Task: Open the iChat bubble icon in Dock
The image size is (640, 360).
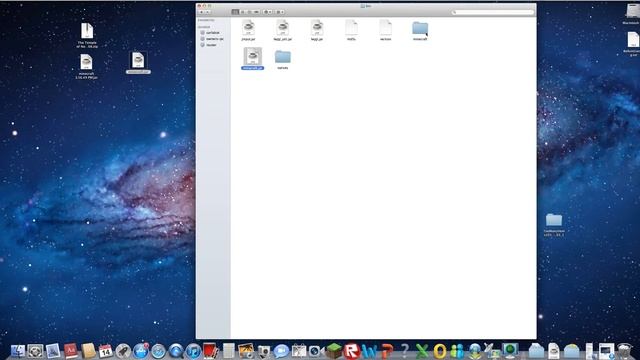Action: click(281, 351)
